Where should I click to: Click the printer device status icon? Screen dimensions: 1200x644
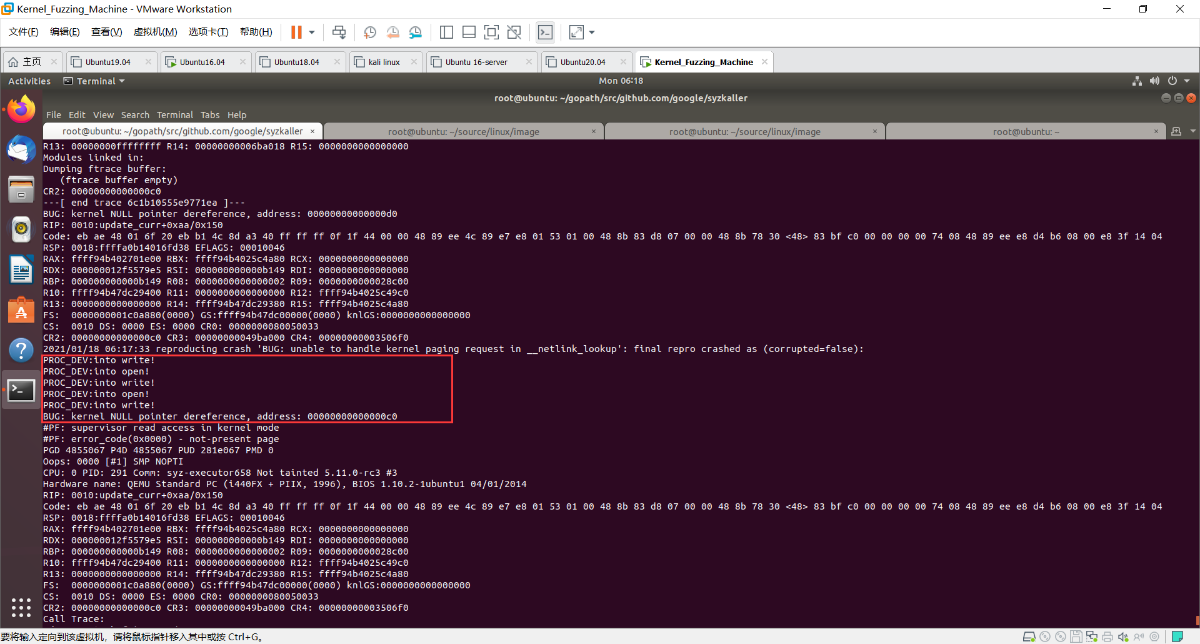pyautogui.click(x=1107, y=636)
